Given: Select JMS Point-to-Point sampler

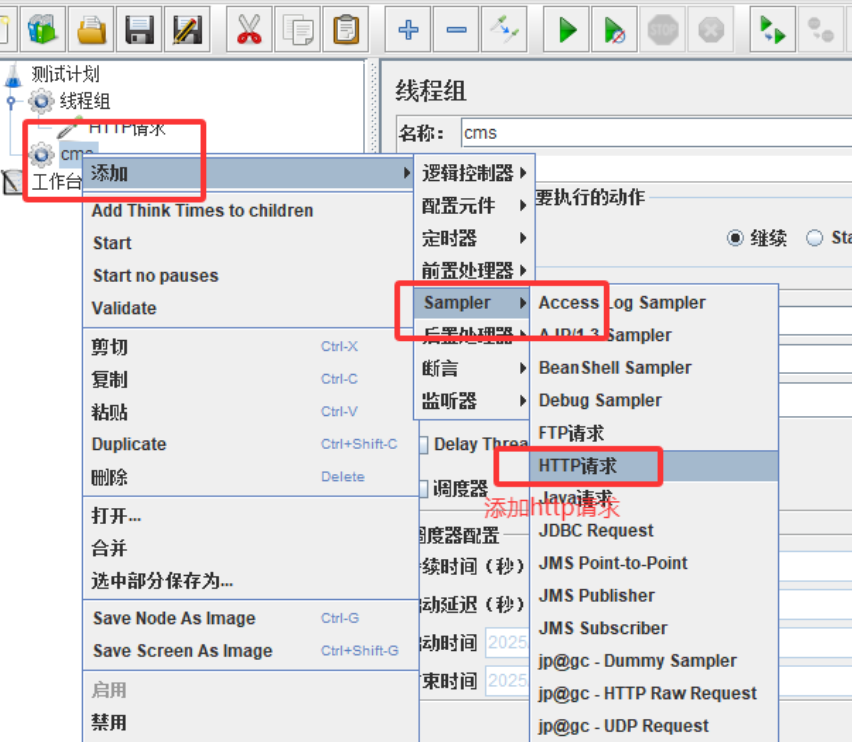Looking at the screenshot, I should click(654, 563).
